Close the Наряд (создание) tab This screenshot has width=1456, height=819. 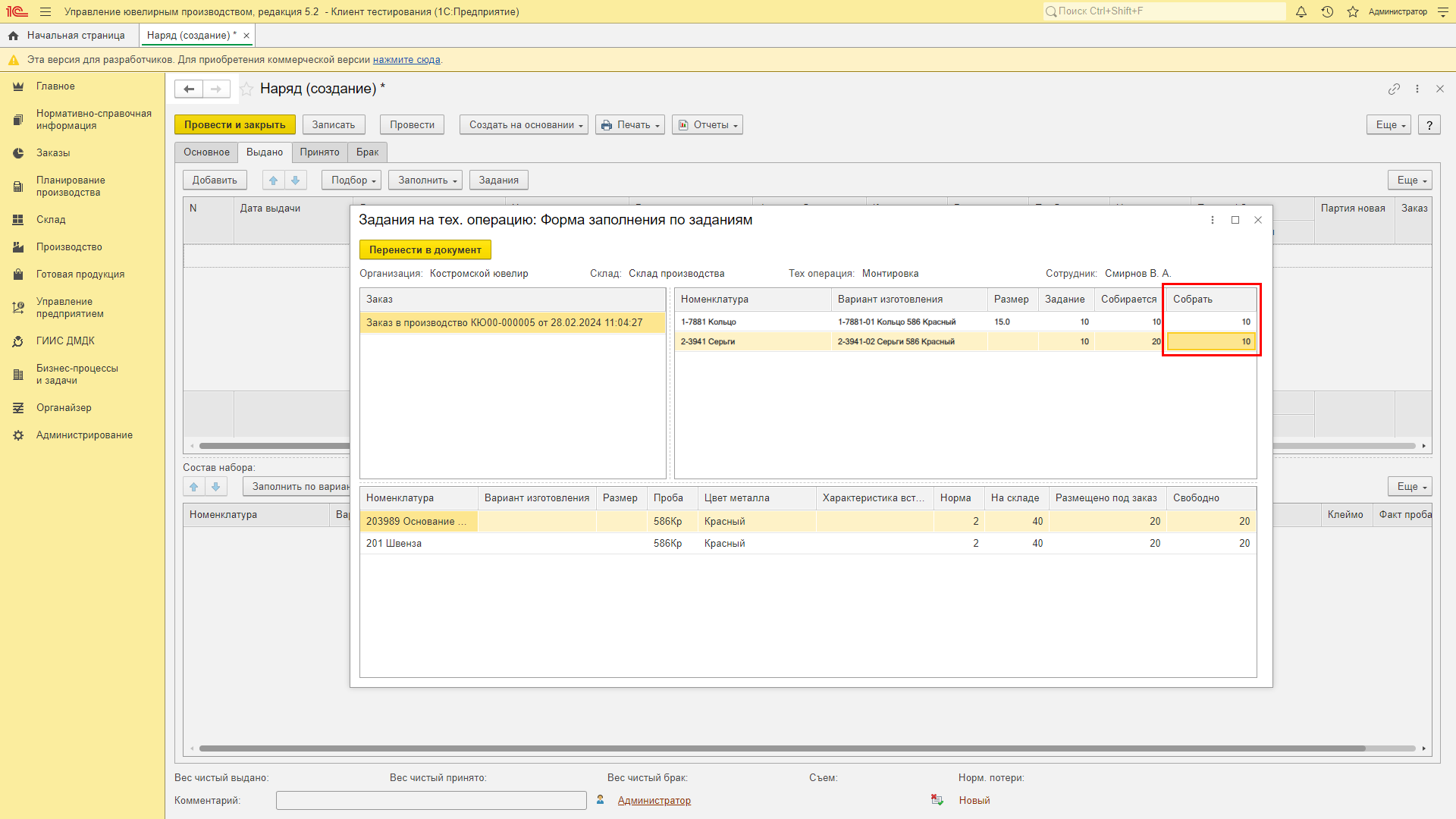[x=246, y=36]
